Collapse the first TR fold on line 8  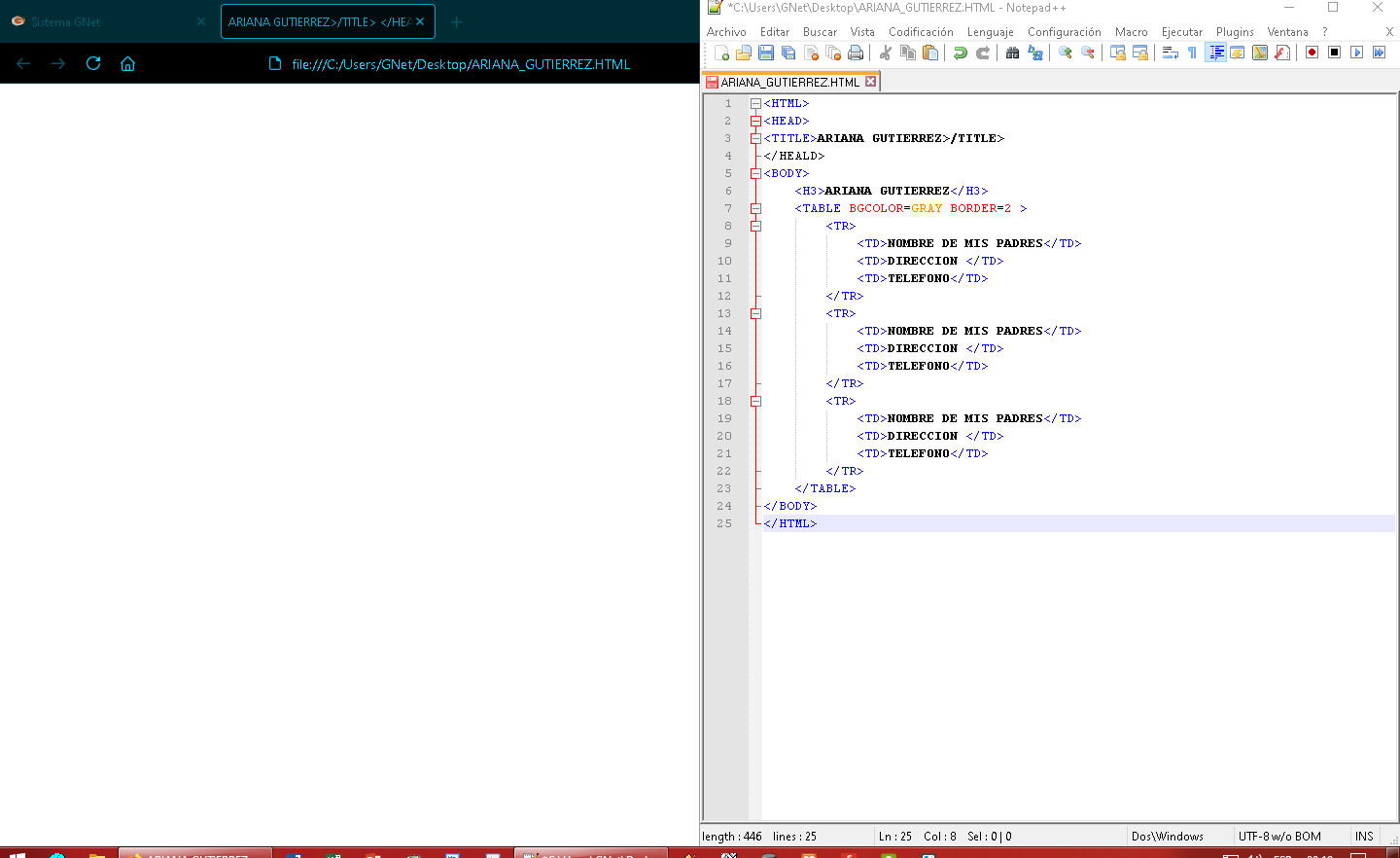(755, 226)
